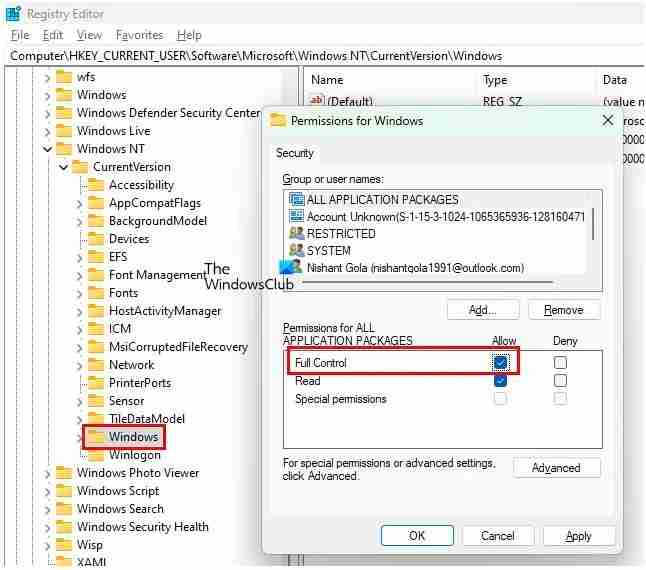Toggle Full Control Allow checkbox
Viewport: 646px width, 570px height.
501,363
